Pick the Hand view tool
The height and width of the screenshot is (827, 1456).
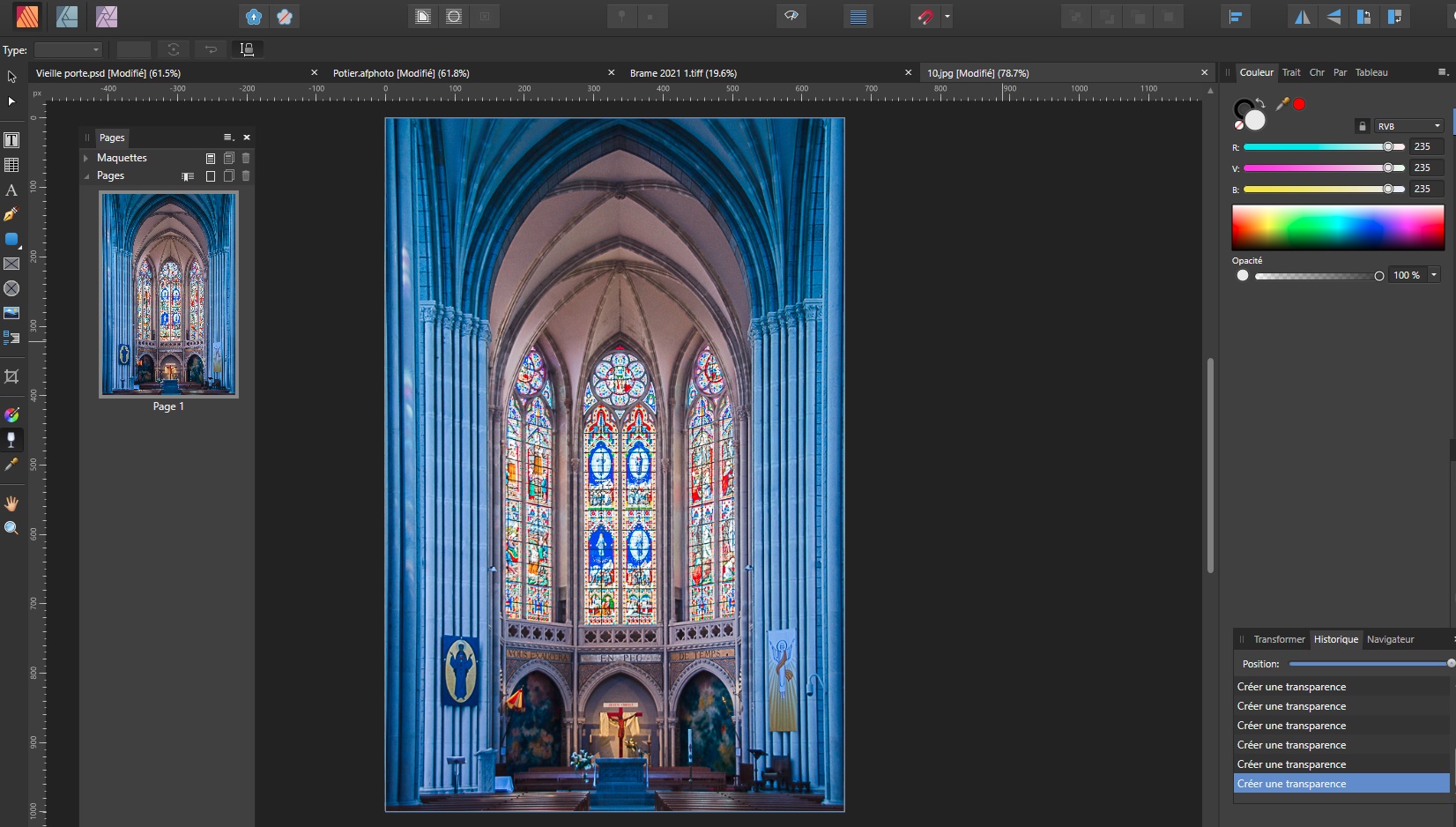coord(11,503)
